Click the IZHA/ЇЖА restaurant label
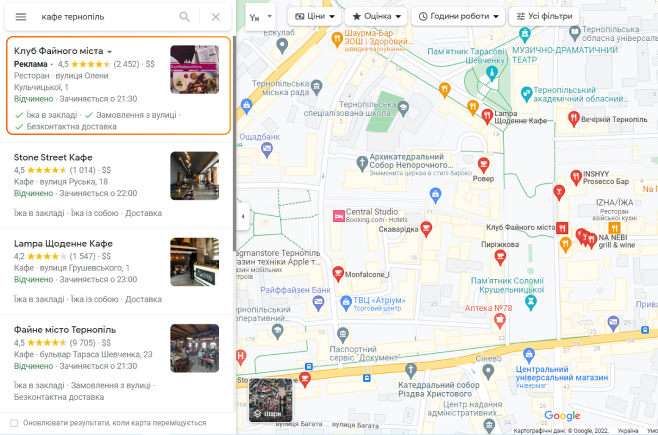 tap(614, 202)
